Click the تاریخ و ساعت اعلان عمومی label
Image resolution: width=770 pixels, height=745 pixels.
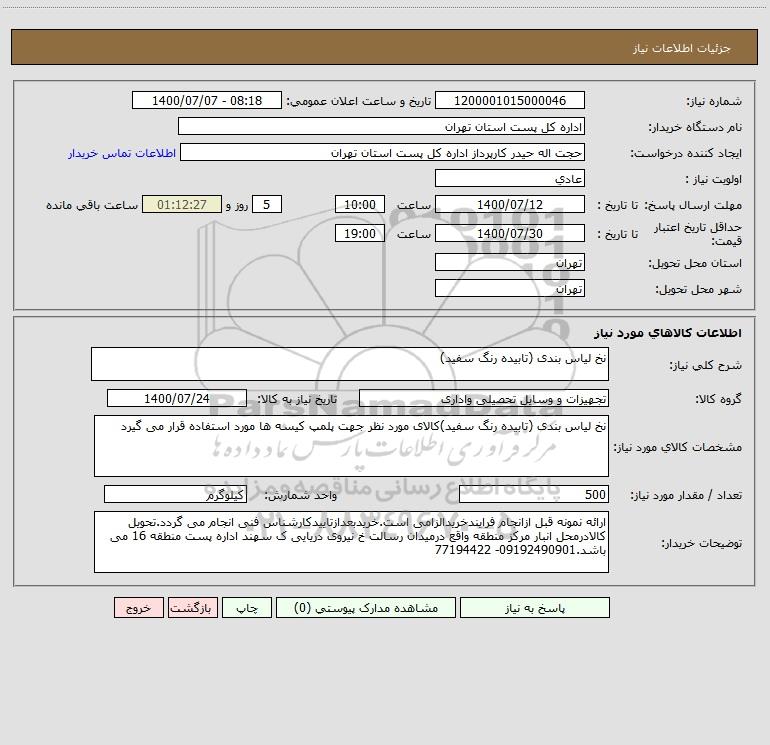point(359,101)
